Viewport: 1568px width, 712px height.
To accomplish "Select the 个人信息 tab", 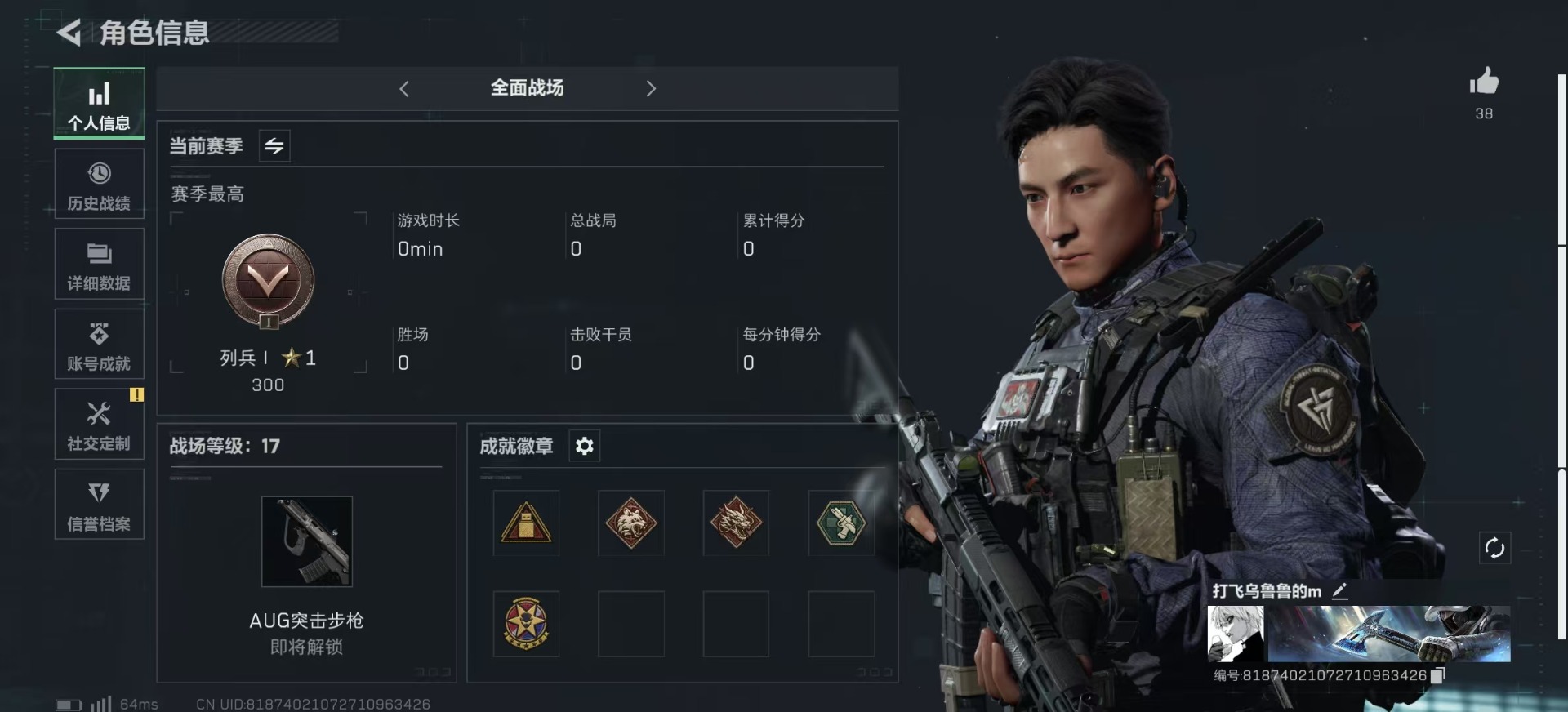I will coord(99,104).
